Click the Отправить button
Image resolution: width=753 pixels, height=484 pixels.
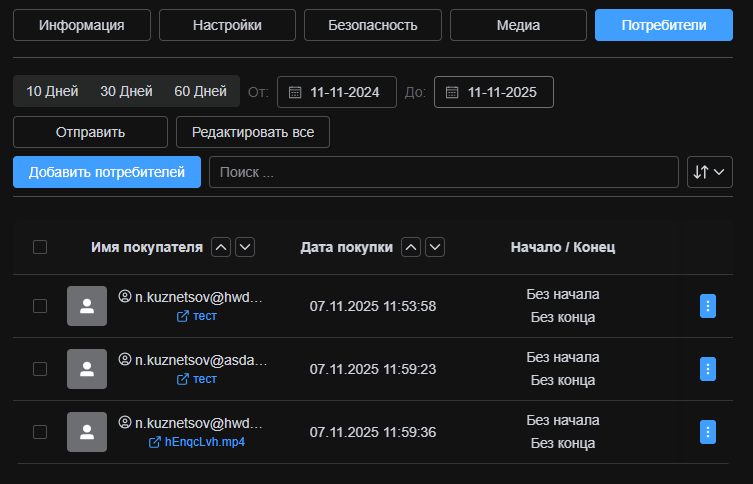[x=90, y=132]
